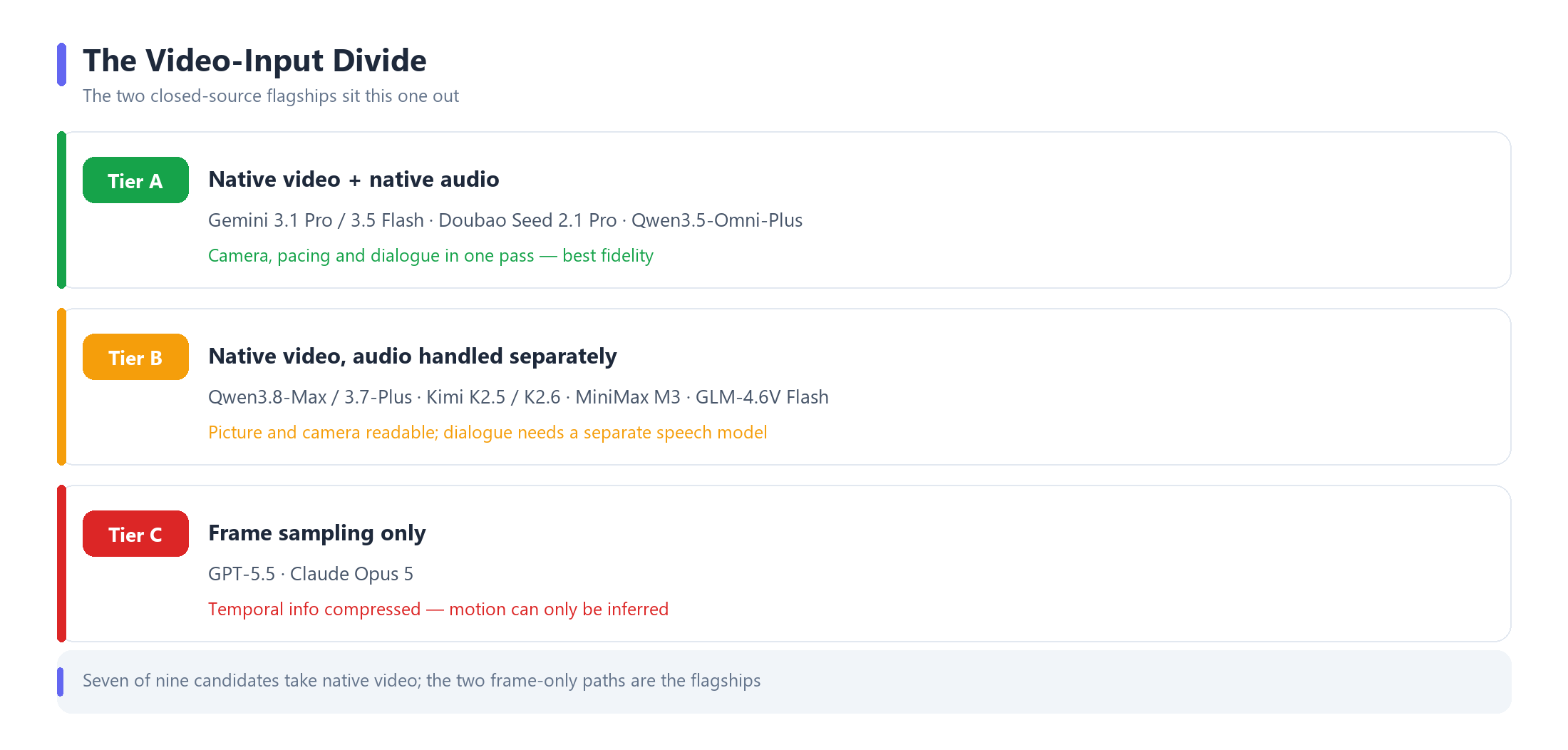The width and height of the screenshot is (1568, 750).
Task: Click the "Picture and camera readable" orange note
Action: (488, 433)
